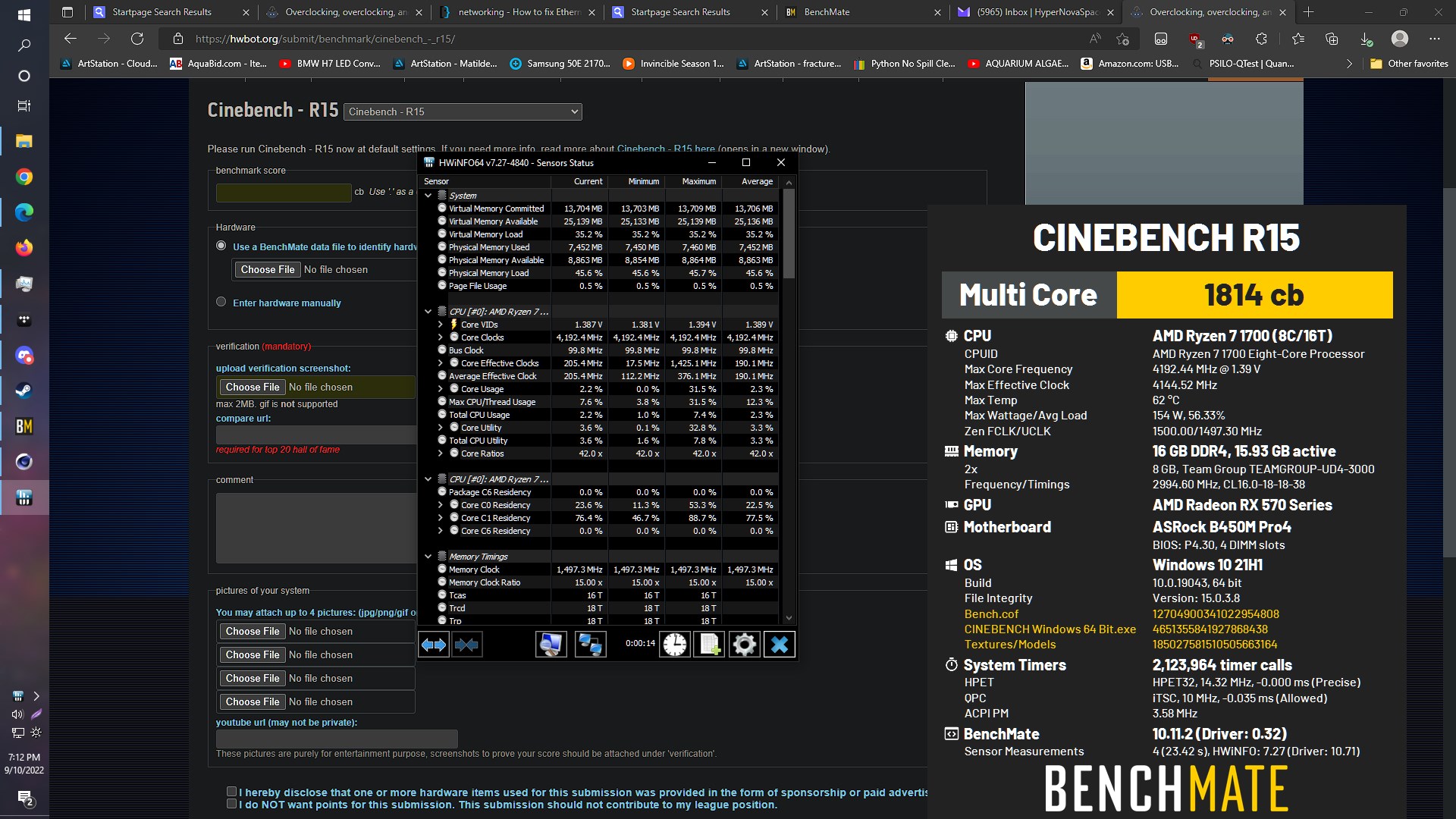Choose File for verification screenshot
1456x819 pixels.
[252, 387]
